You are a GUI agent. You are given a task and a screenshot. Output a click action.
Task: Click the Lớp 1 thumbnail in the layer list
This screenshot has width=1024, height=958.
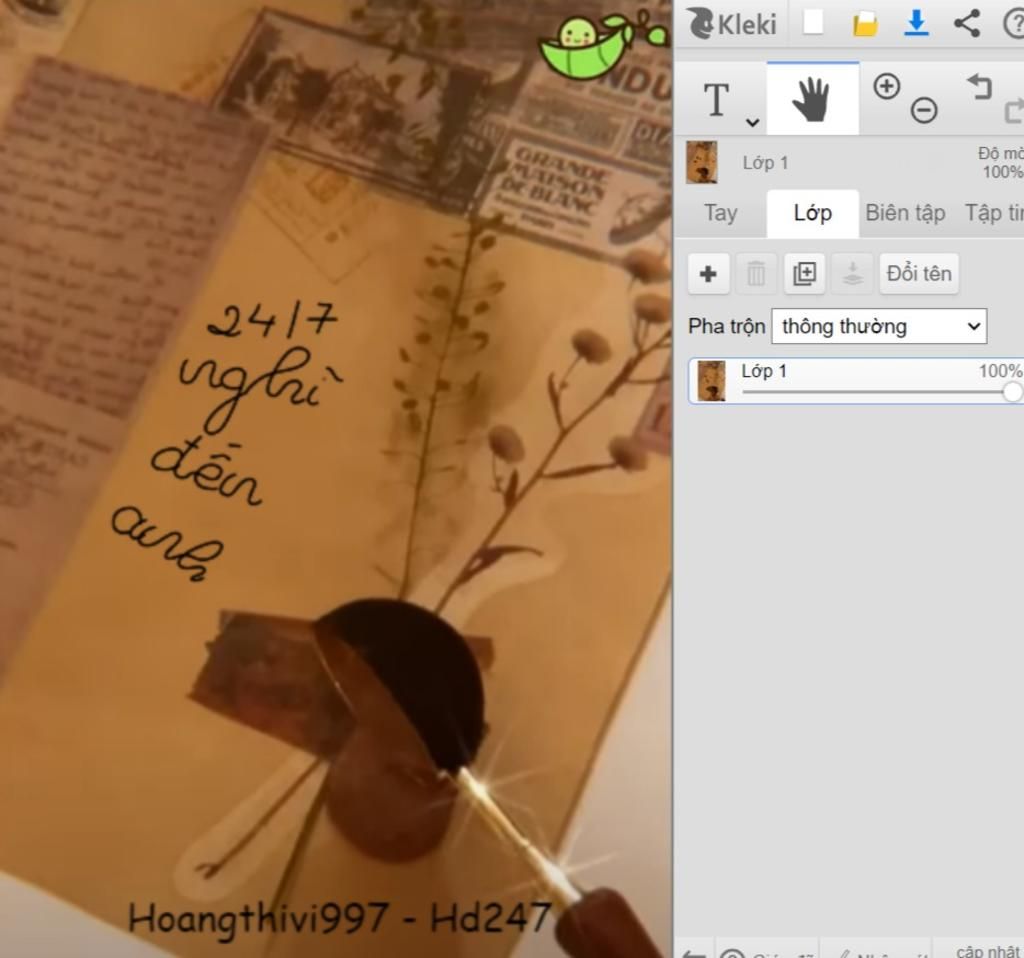711,380
